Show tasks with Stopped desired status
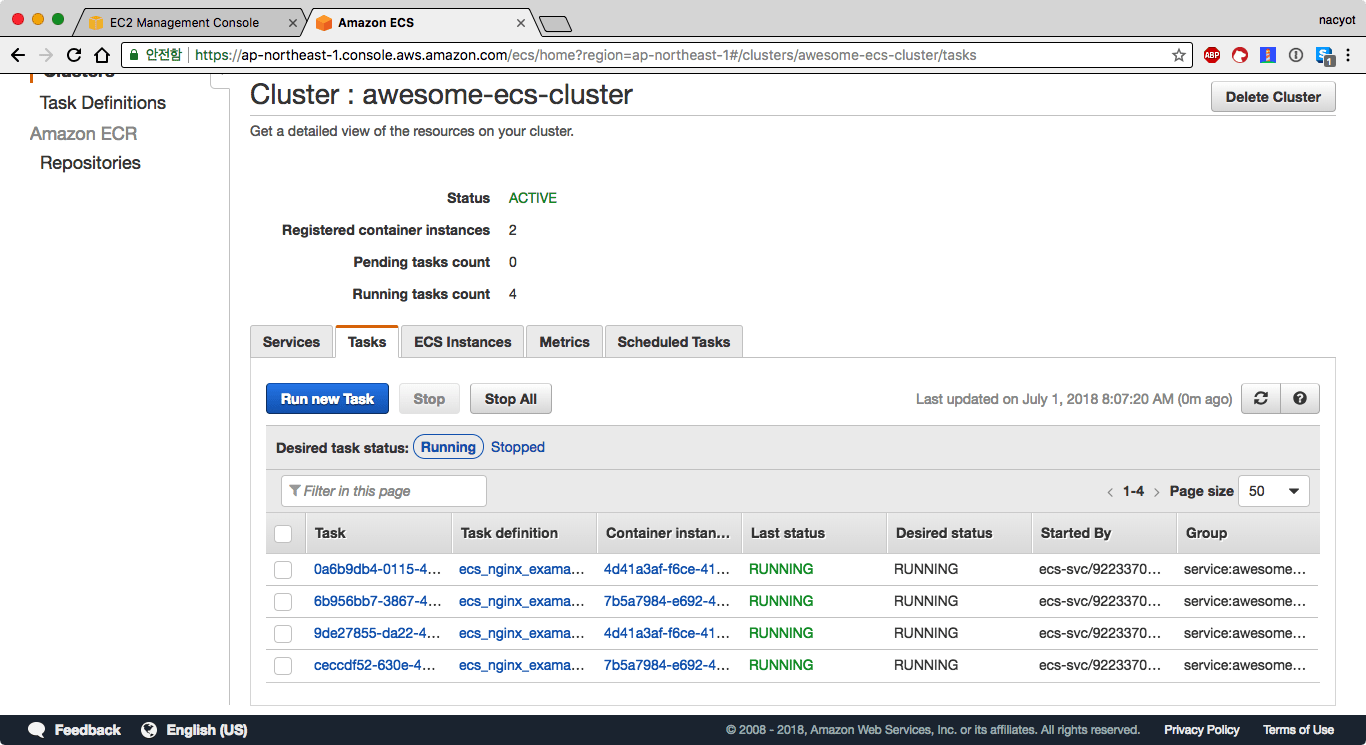Viewport: 1366px width, 745px height. click(517, 447)
